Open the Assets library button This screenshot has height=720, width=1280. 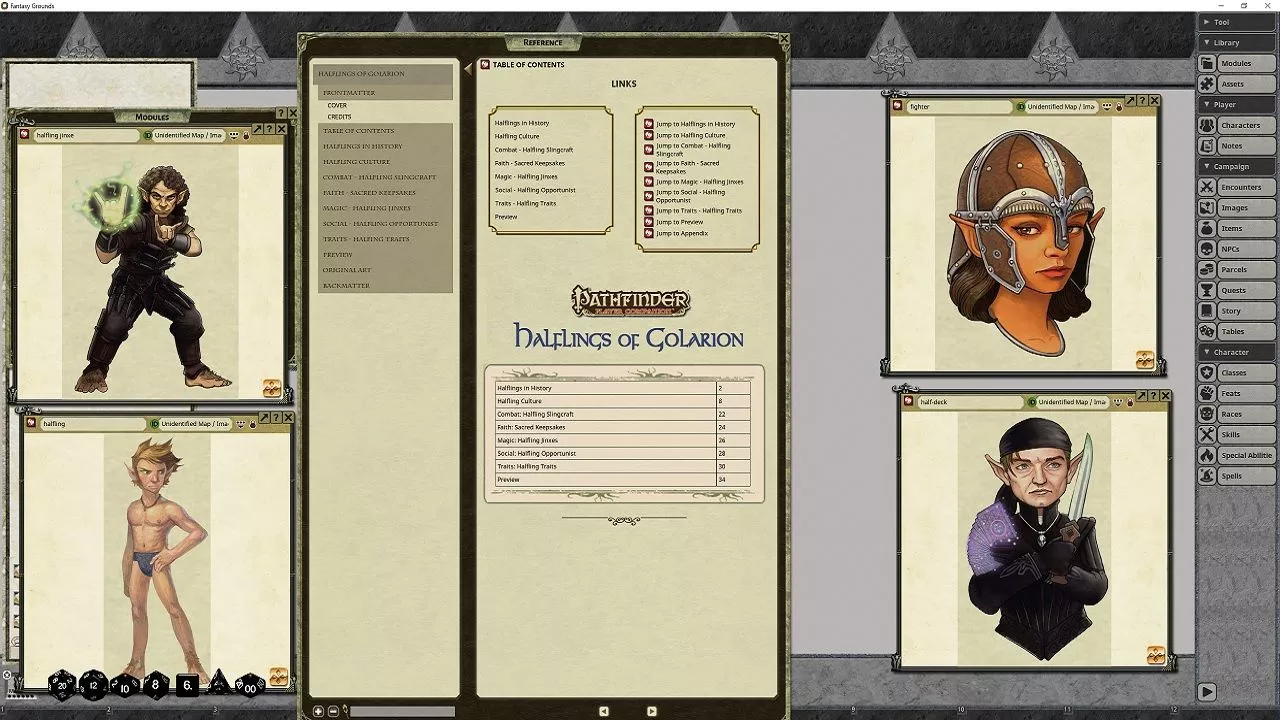click(x=1235, y=84)
